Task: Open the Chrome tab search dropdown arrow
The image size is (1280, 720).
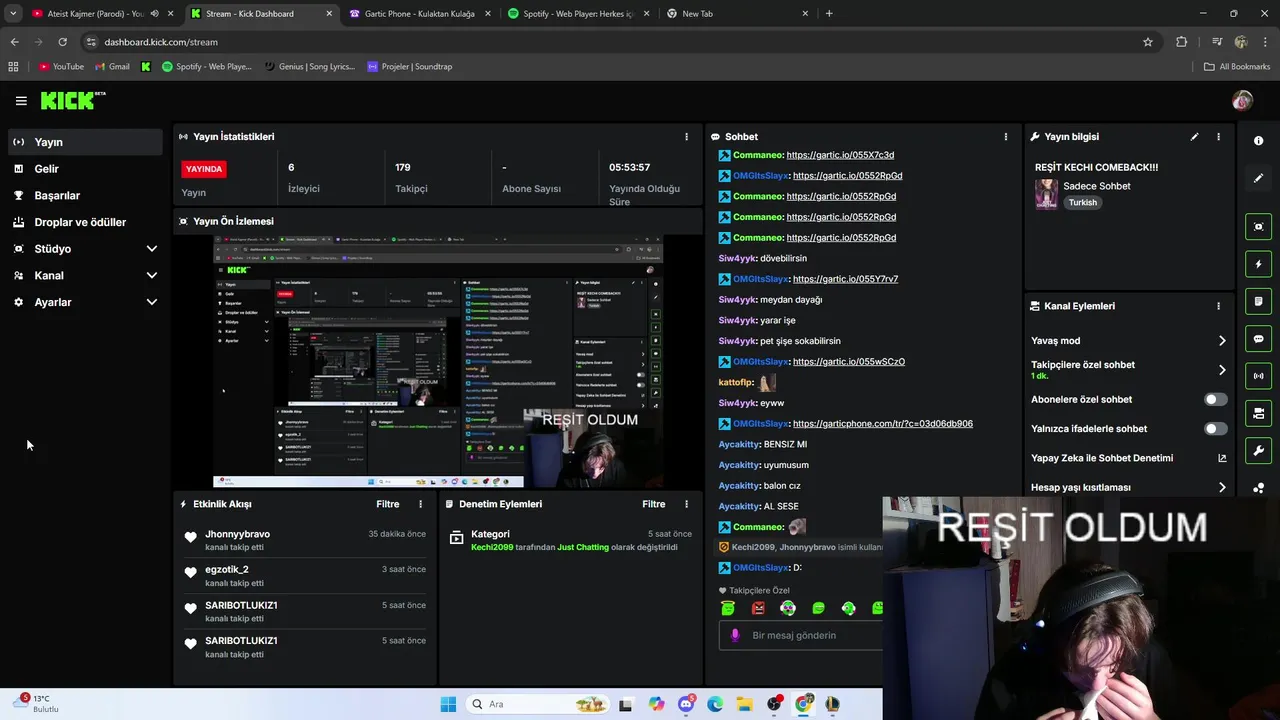Action: [13, 14]
